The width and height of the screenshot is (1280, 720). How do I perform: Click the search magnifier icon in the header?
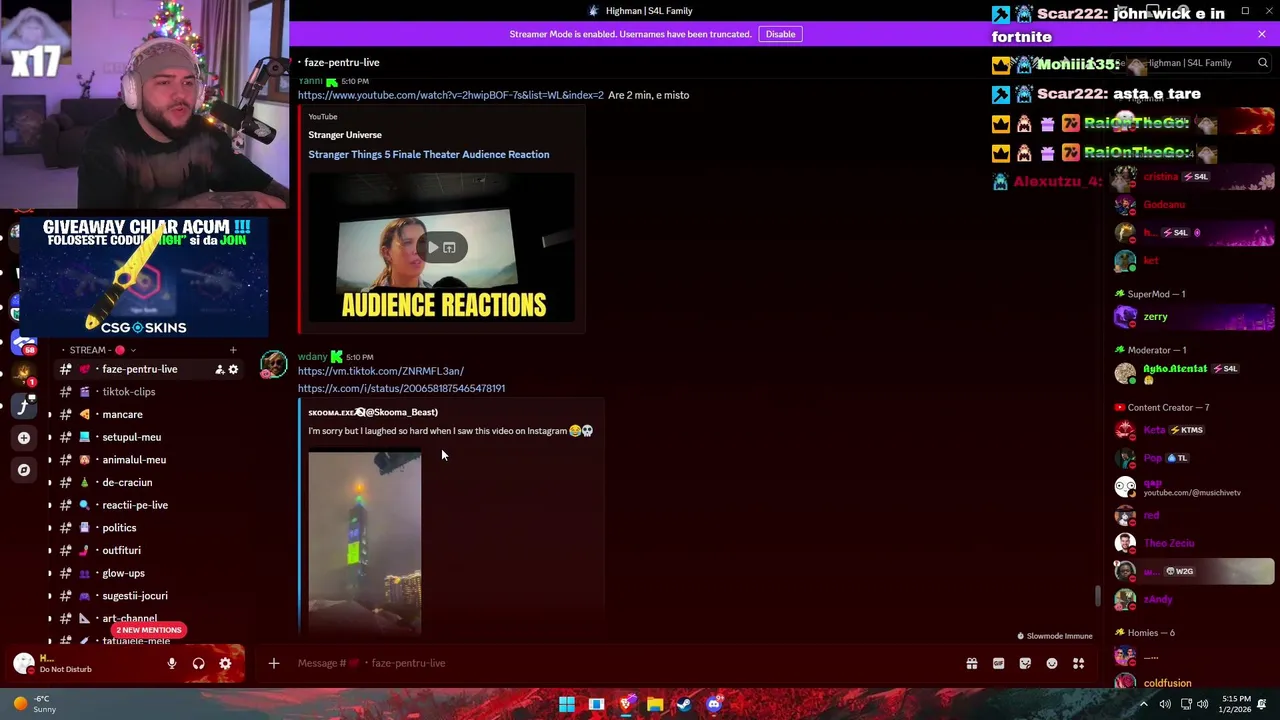[1262, 63]
